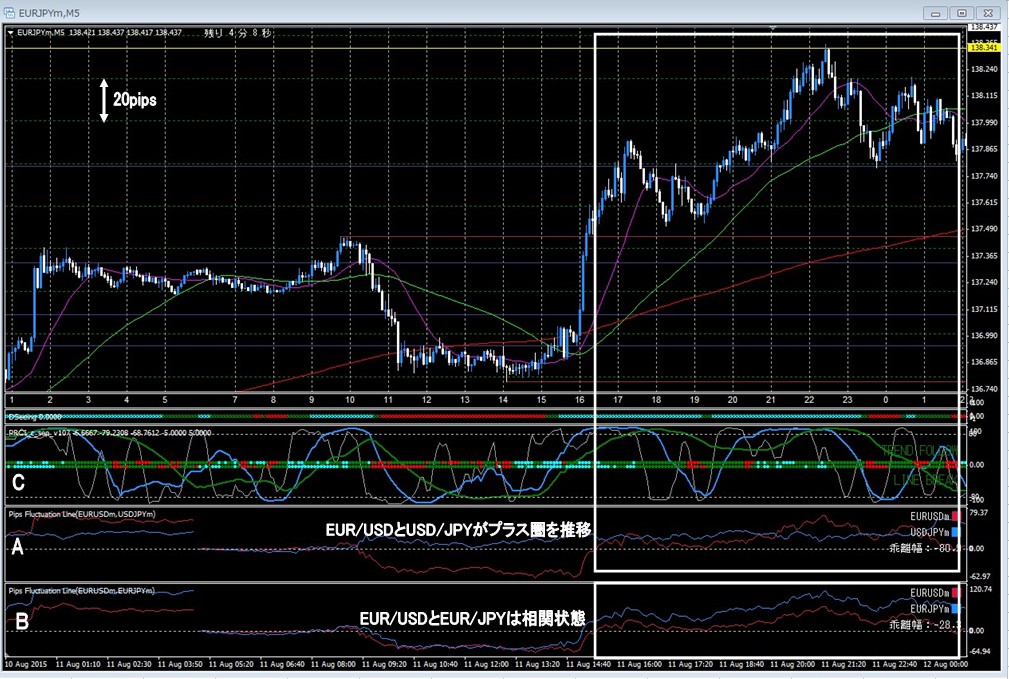Click the blue USDJPYm legend color swatch
This screenshot has width=1009, height=679.
(x=956, y=532)
